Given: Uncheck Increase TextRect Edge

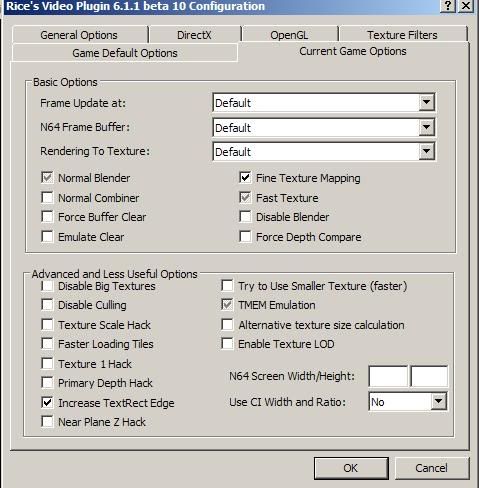Looking at the screenshot, I should [47, 403].
